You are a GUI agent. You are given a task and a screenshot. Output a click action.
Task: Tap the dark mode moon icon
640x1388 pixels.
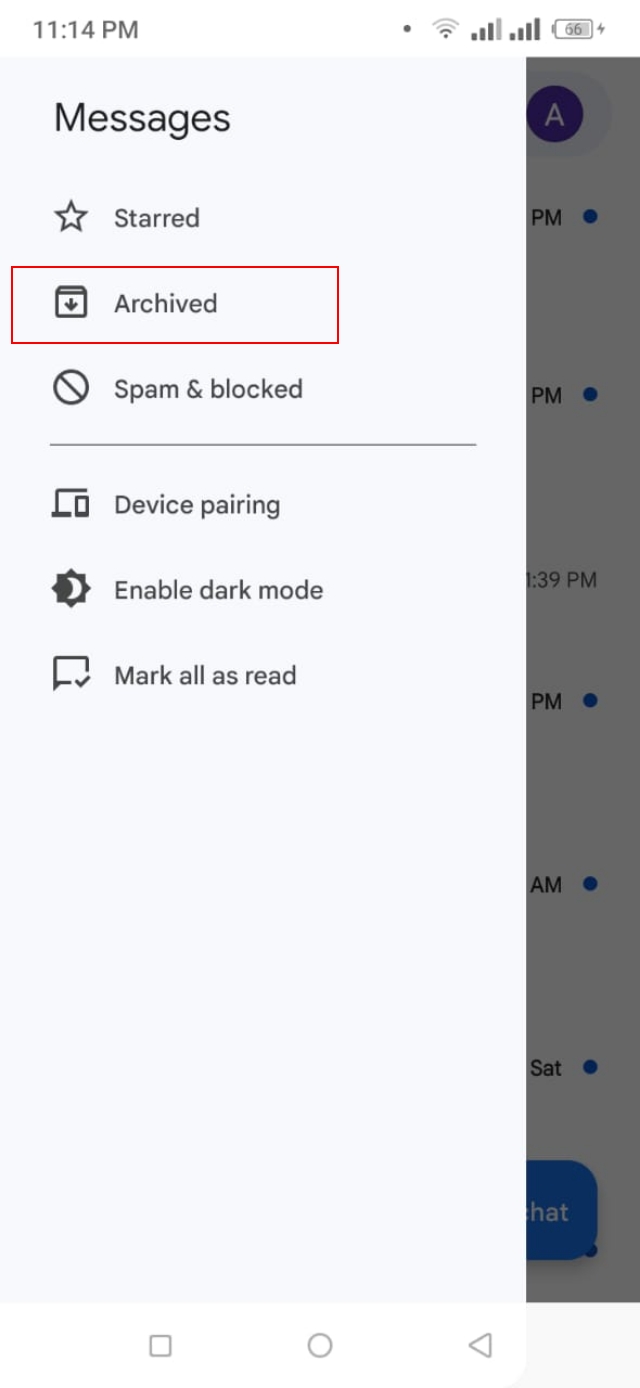click(71, 589)
